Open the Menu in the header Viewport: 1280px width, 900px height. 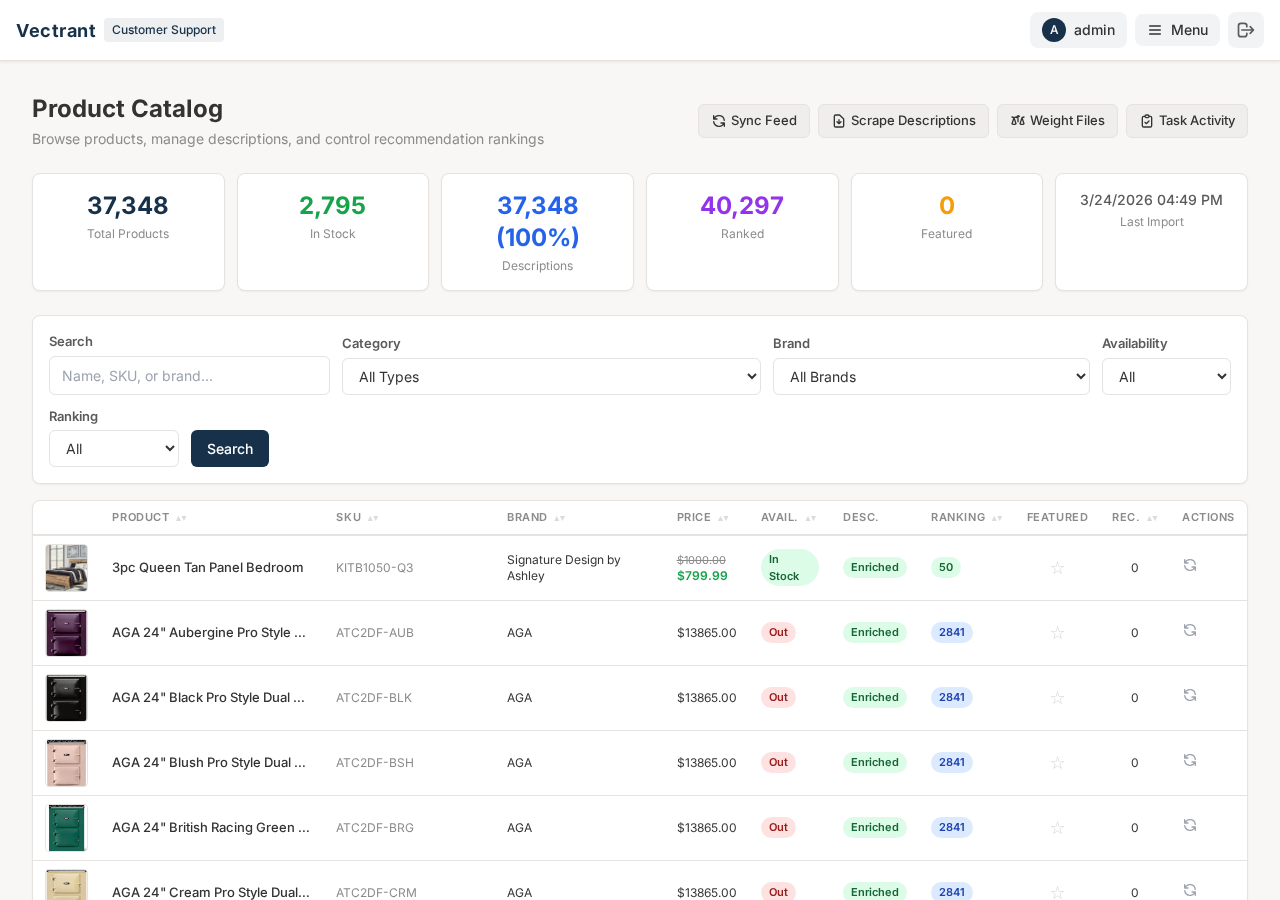tap(1177, 29)
